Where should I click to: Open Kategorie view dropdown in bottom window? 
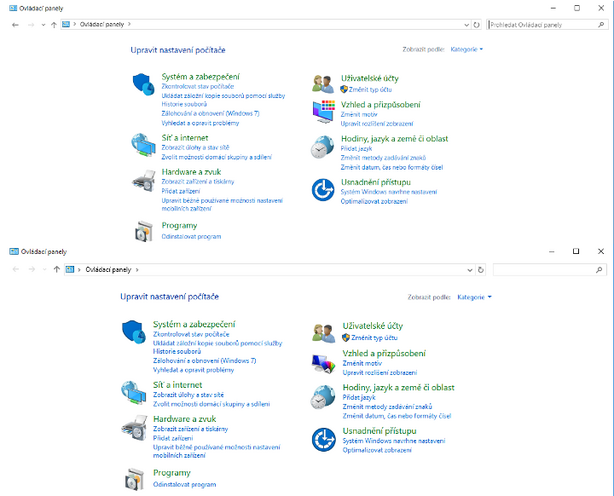(x=474, y=297)
